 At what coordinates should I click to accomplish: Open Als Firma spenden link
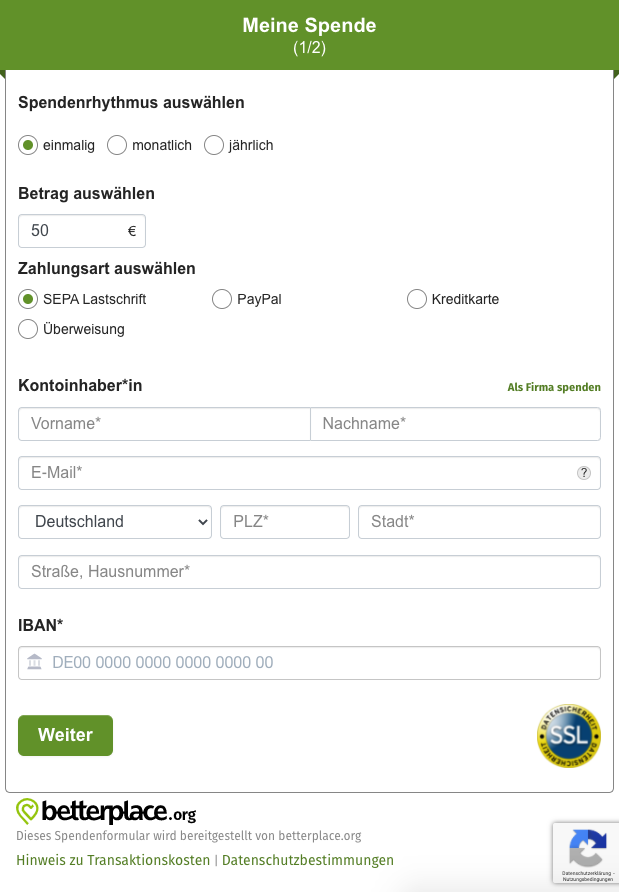click(554, 387)
